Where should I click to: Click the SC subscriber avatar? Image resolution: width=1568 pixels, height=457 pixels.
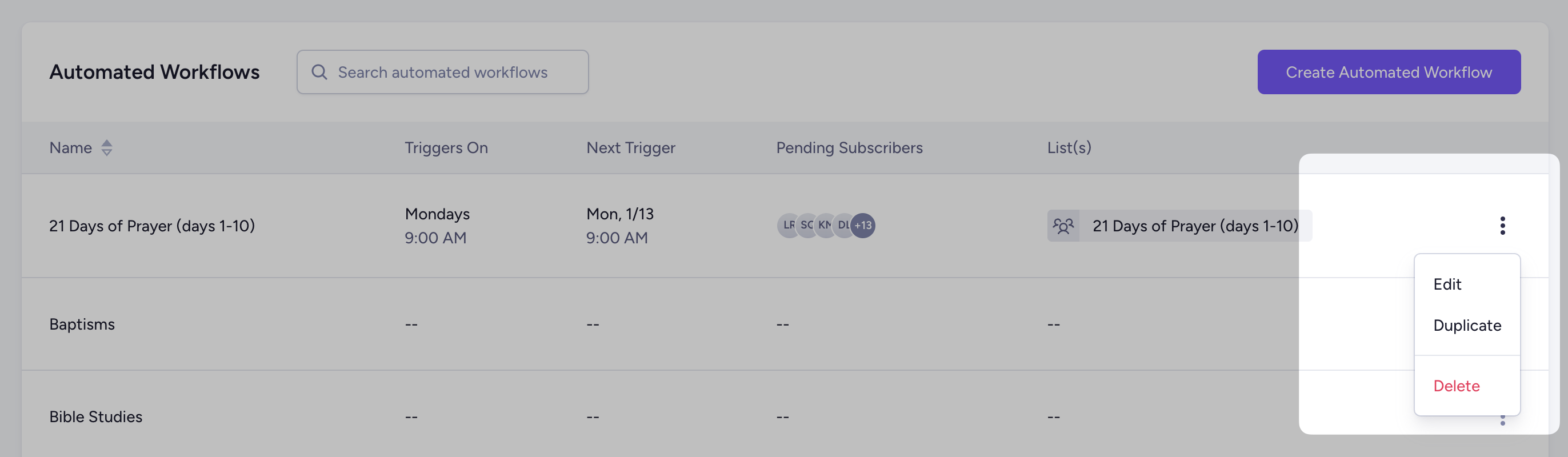click(x=806, y=226)
